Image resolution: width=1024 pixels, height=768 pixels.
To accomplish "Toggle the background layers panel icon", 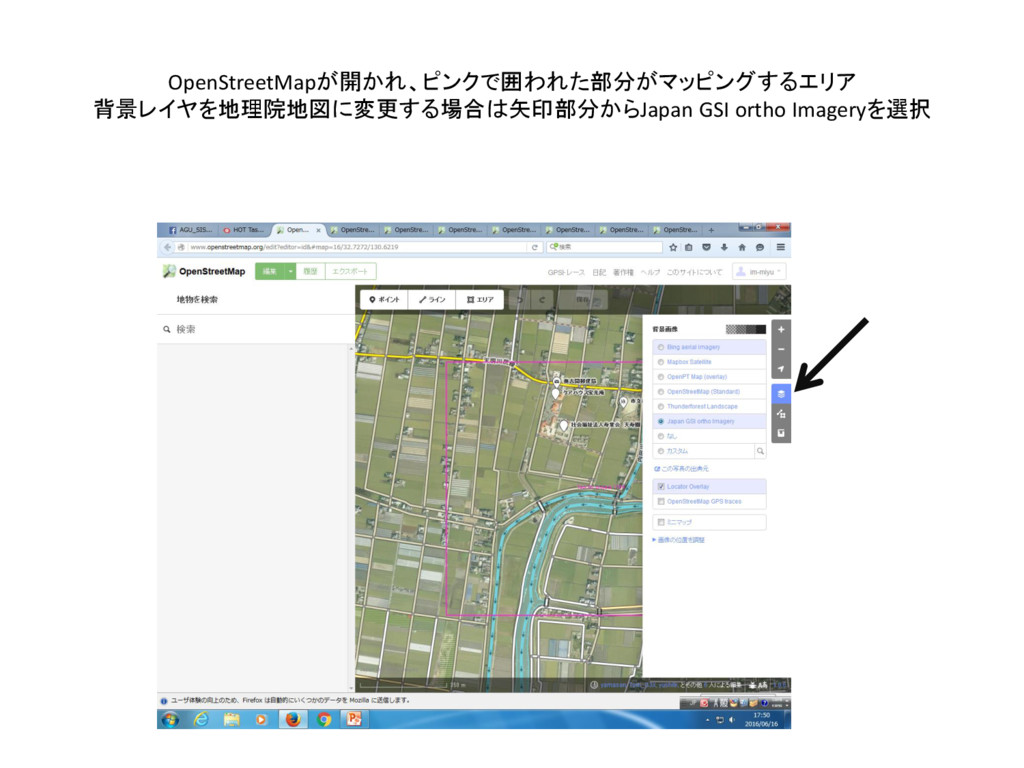I will [781, 394].
